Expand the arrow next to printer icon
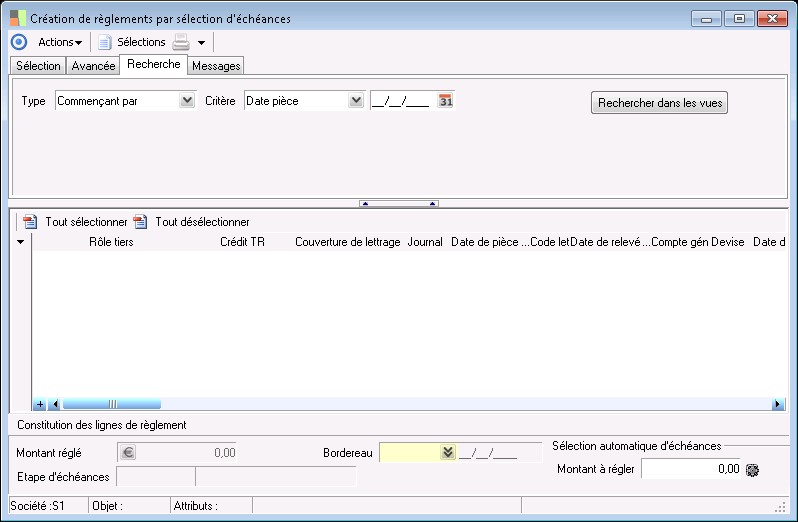This screenshot has width=798, height=522. [202, 43]
